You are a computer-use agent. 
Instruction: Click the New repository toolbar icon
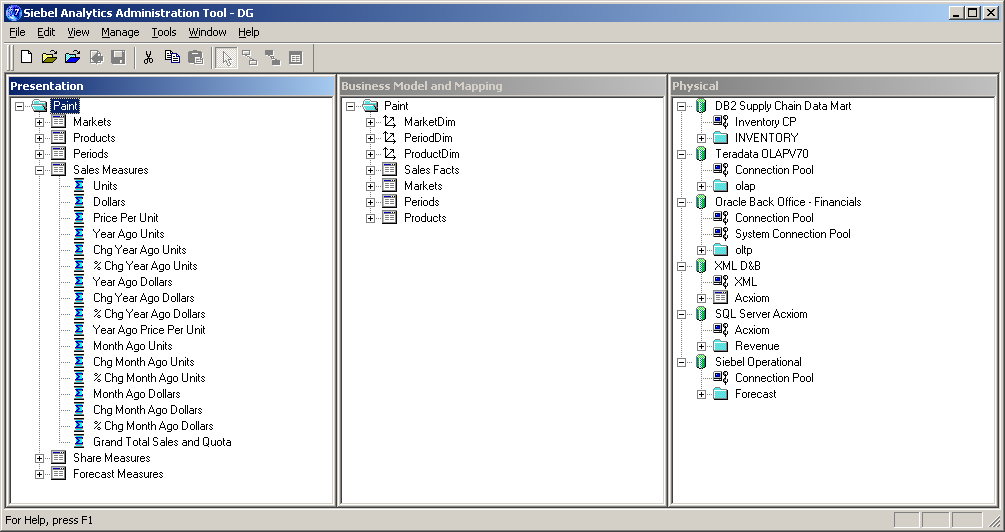(x=26, y=58)
